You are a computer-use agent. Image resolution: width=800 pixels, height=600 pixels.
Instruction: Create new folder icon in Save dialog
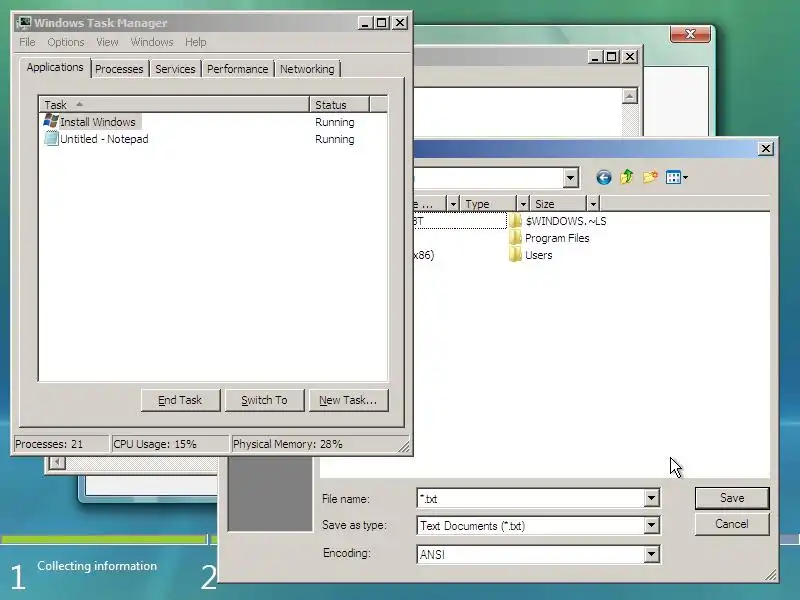coord(649,177)
